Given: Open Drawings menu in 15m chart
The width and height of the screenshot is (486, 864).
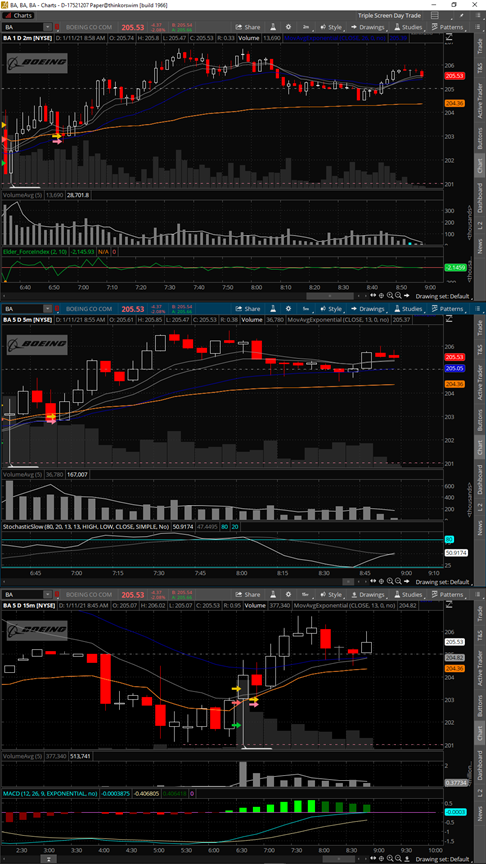Looking at the screenshot, I should click(367, 595).
